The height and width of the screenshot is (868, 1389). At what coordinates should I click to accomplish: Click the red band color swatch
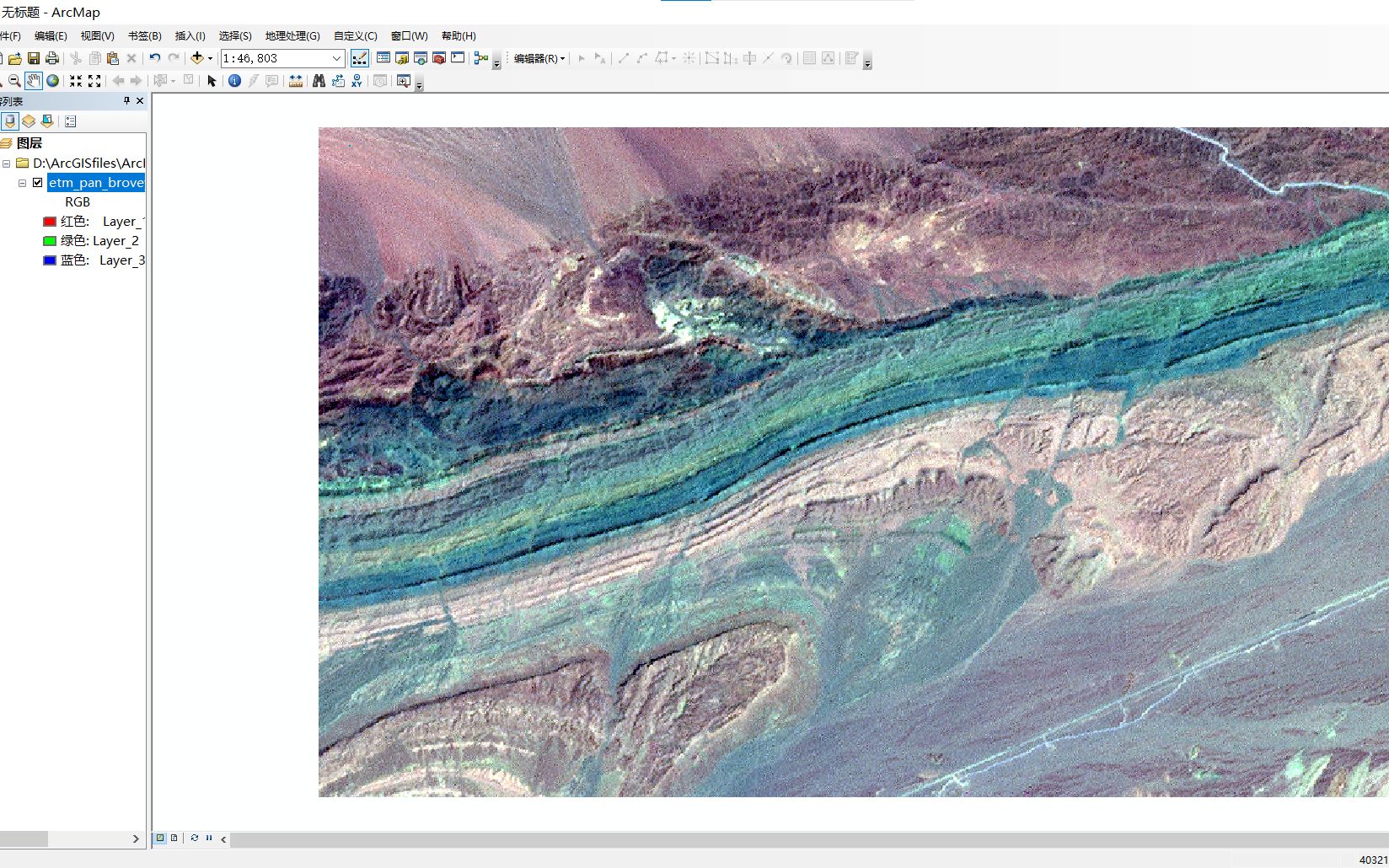click(x=50, y=222)
